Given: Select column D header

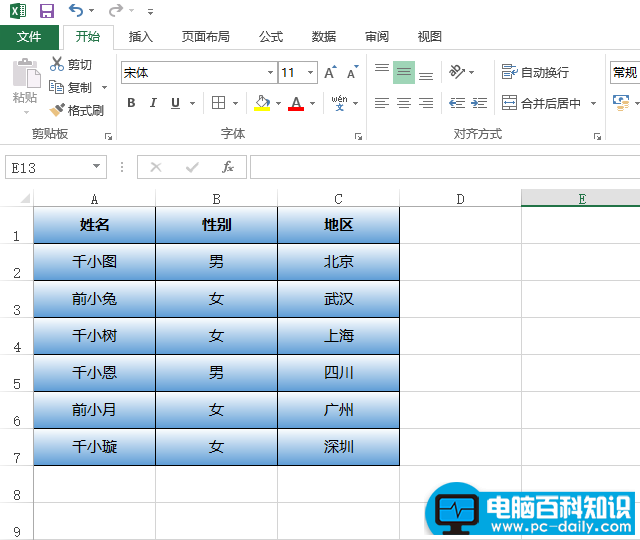Looking at the screenshot, I should [460, 199].
